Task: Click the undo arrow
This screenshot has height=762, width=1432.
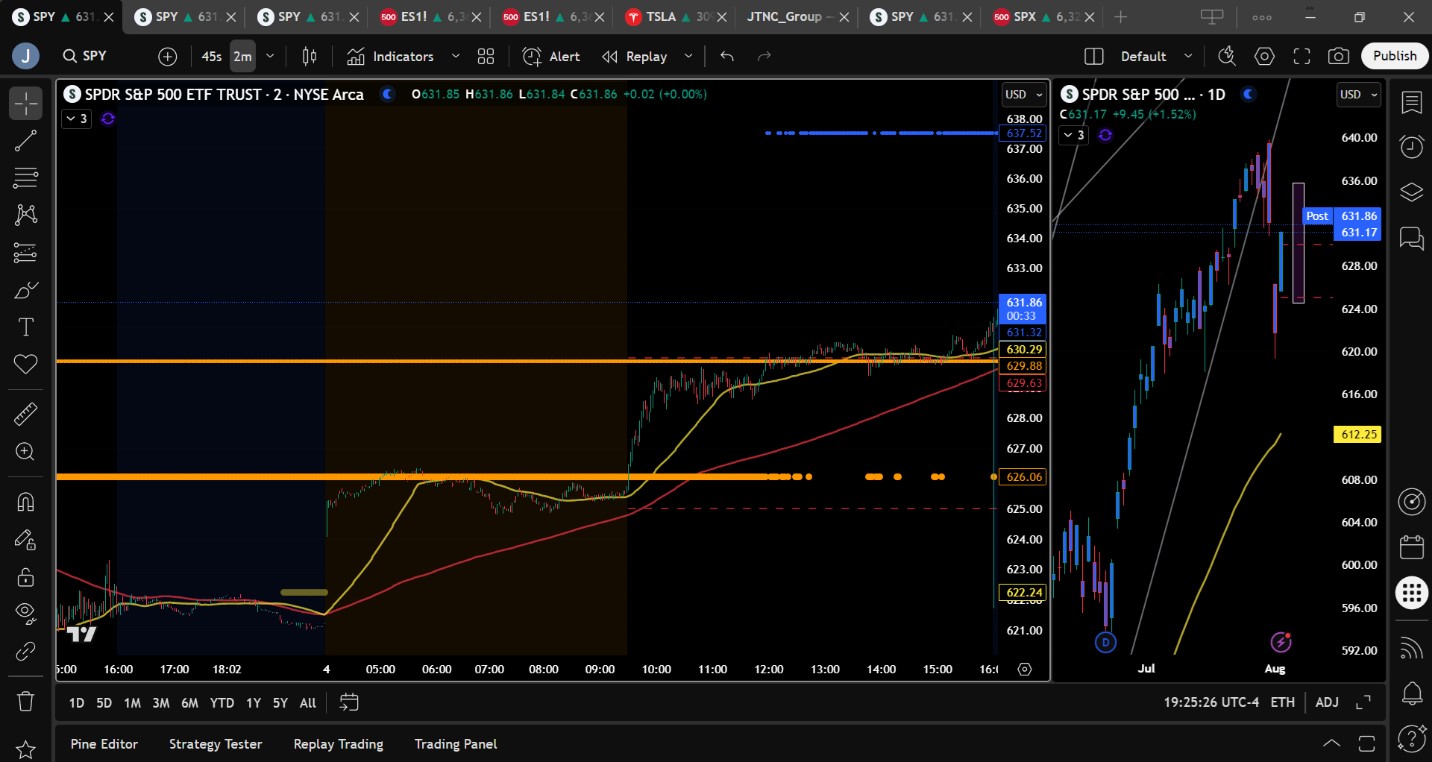Action: (x=727, y=57)
